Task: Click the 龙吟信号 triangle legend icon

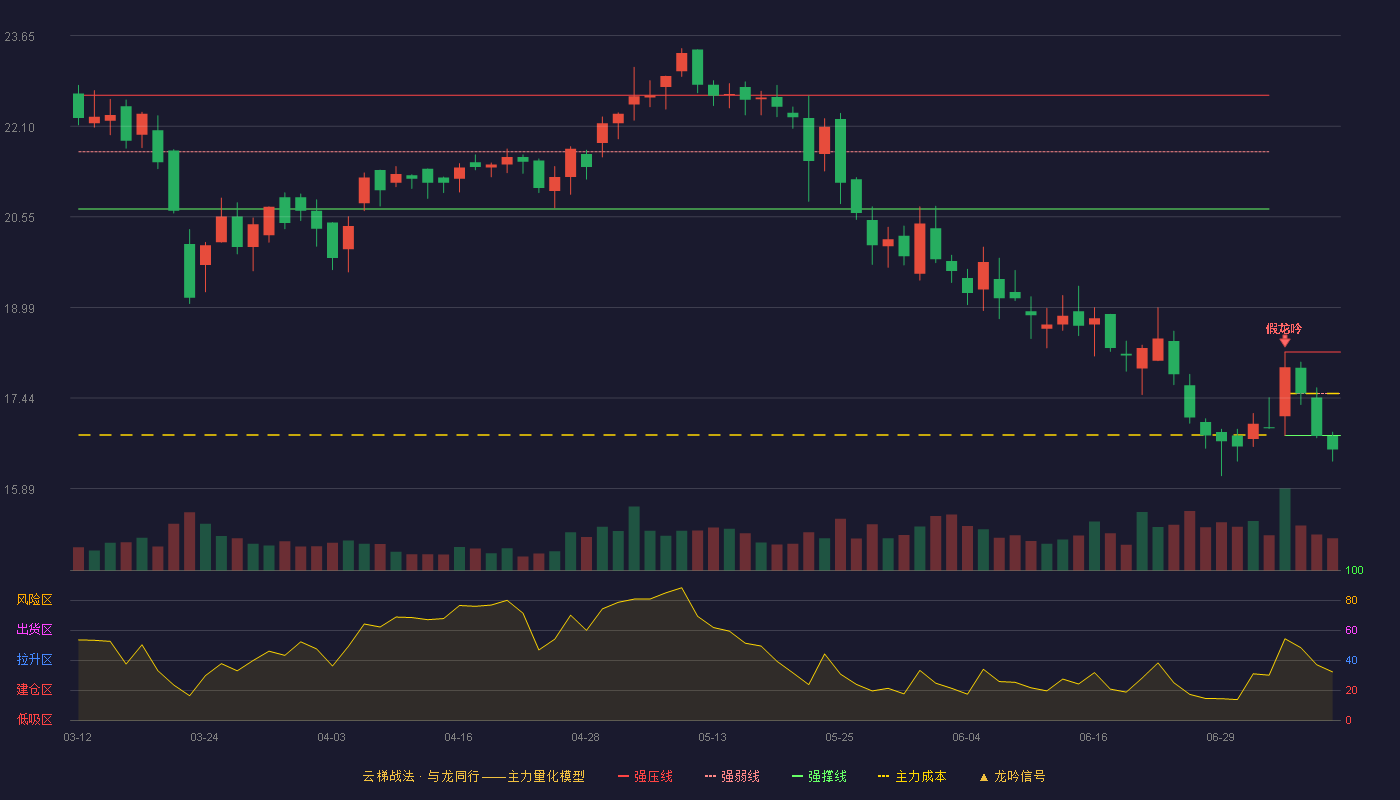Action: pyautogui.click(x=984, y=777)
